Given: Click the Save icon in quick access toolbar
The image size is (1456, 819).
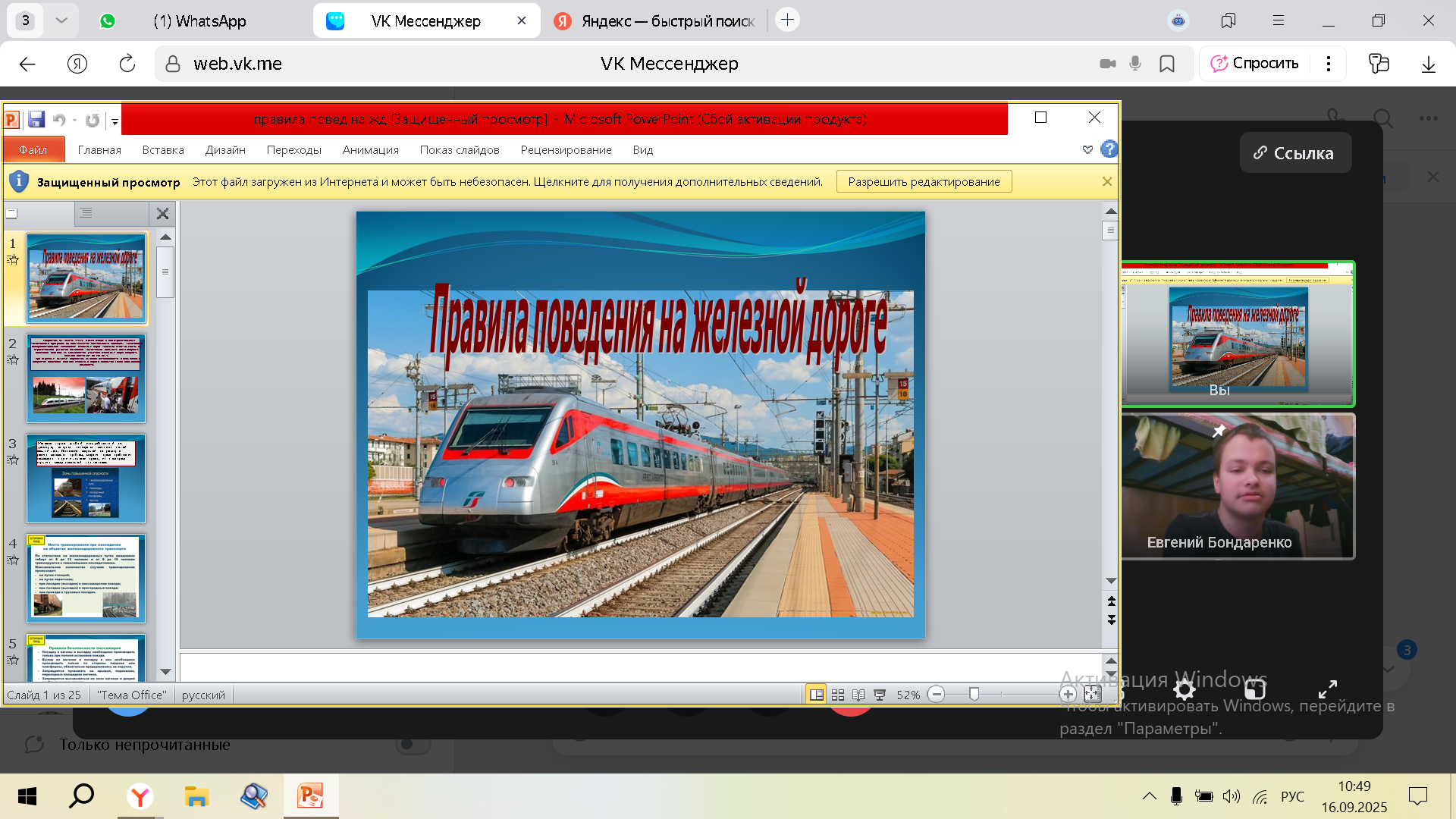Looking at the screenshot, I should (x=36, y=120).
